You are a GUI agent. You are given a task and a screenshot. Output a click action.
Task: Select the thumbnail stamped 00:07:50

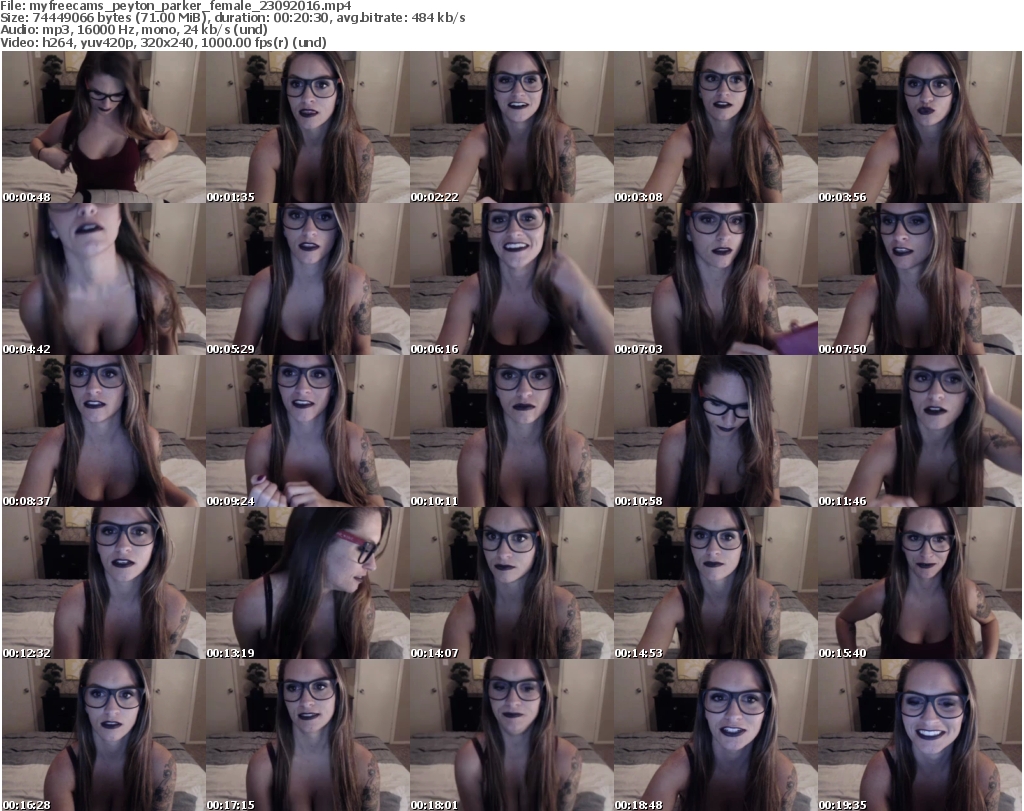click(x=920, y=279)
